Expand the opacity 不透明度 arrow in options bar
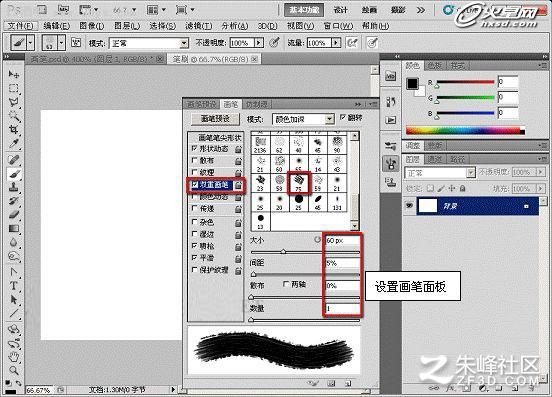 coord(259,43)
